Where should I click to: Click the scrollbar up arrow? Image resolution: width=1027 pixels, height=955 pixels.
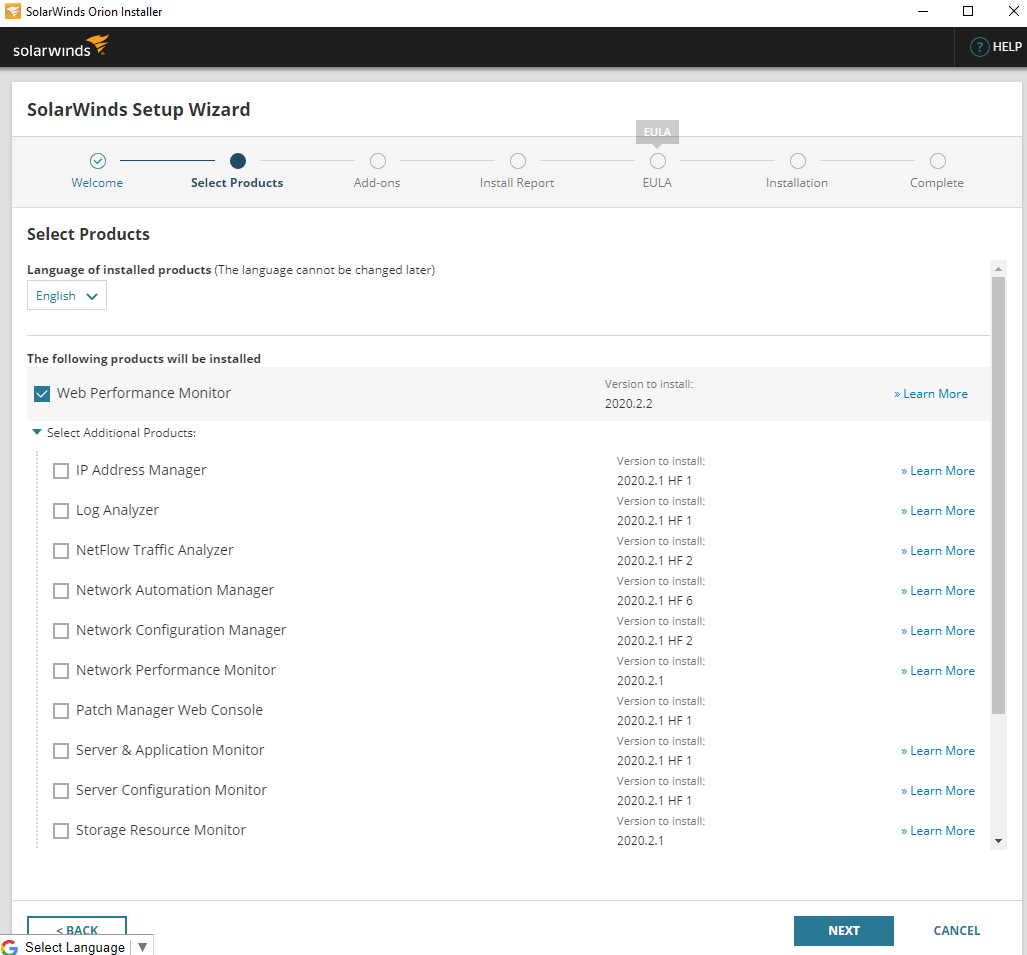[998, 269]
